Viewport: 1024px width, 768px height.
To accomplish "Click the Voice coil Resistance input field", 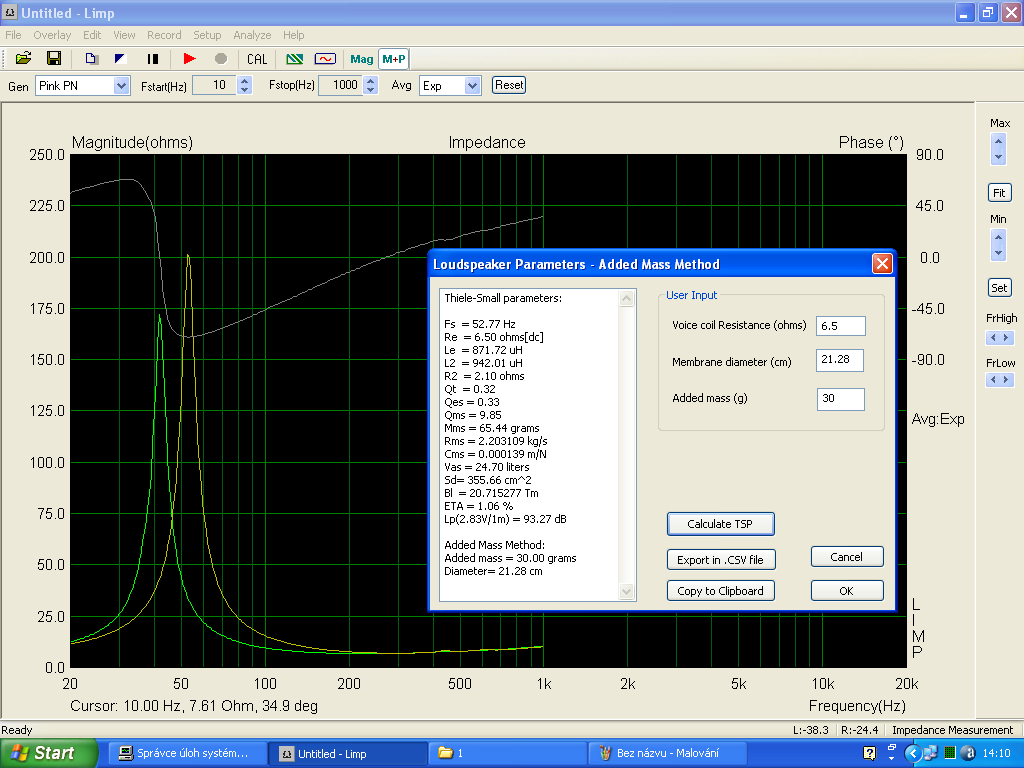I will 841,326.
